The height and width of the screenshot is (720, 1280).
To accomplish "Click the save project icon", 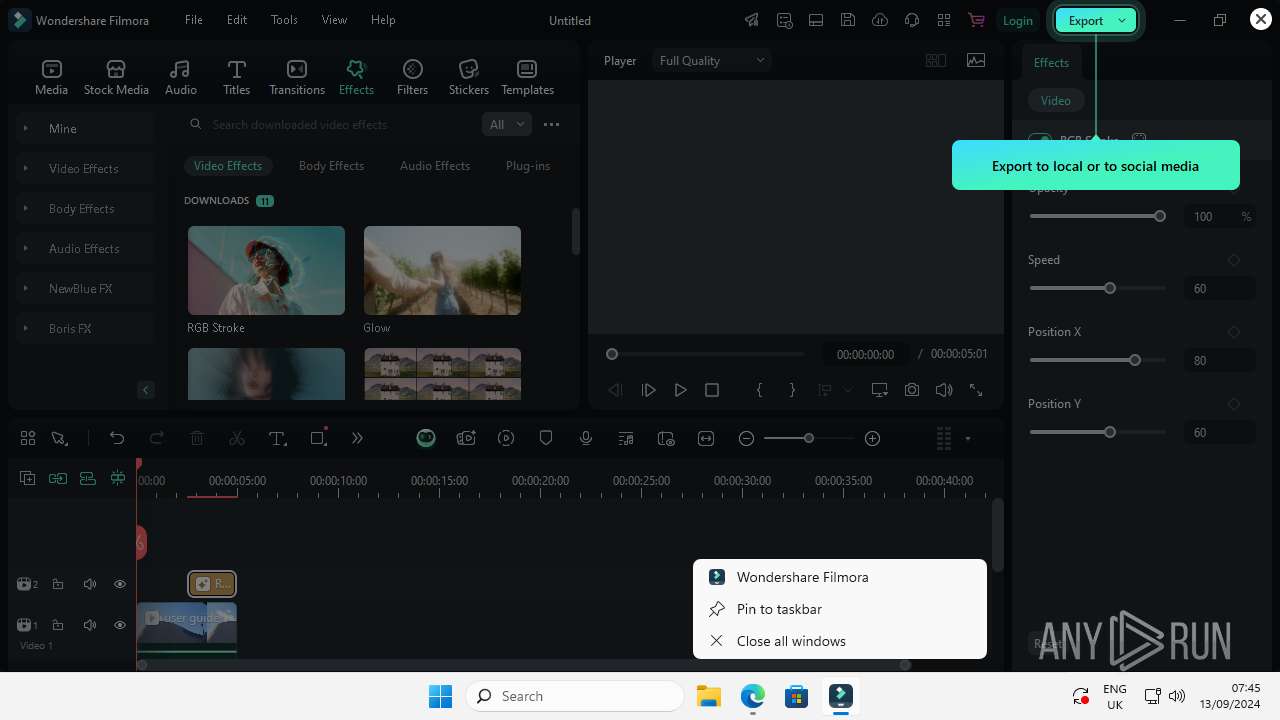I will click(848, 20).
